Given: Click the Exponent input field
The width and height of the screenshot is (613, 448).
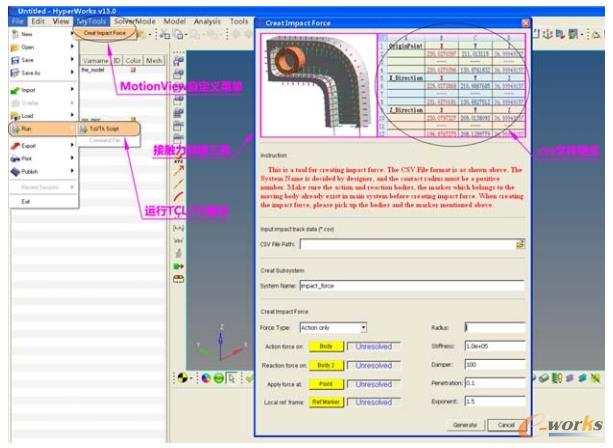Looking at the screenshot, I should tap(495, 401).
